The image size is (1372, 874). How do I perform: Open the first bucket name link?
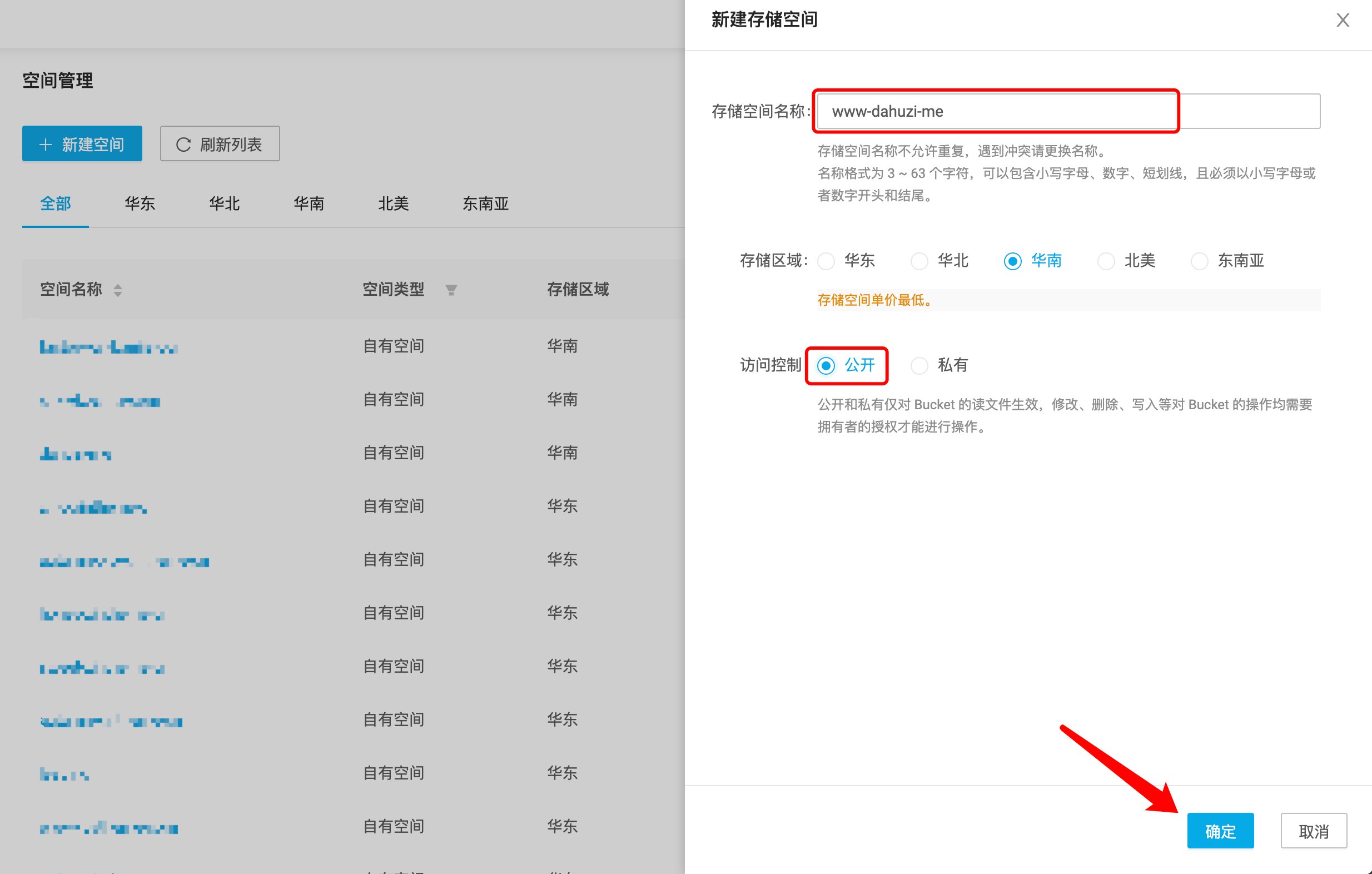coord(108,346)
